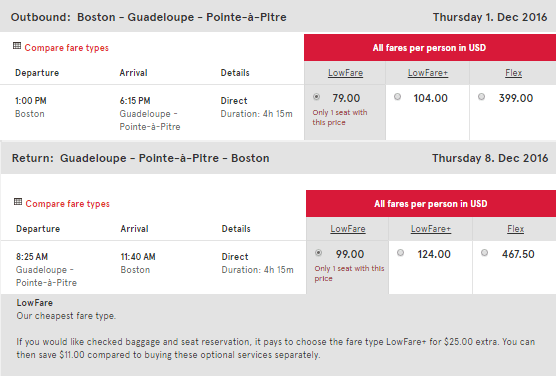Screen dimensions: 556x376
Task: Select outbound Flex 399.00 radio button
Action: click(481, 96)
